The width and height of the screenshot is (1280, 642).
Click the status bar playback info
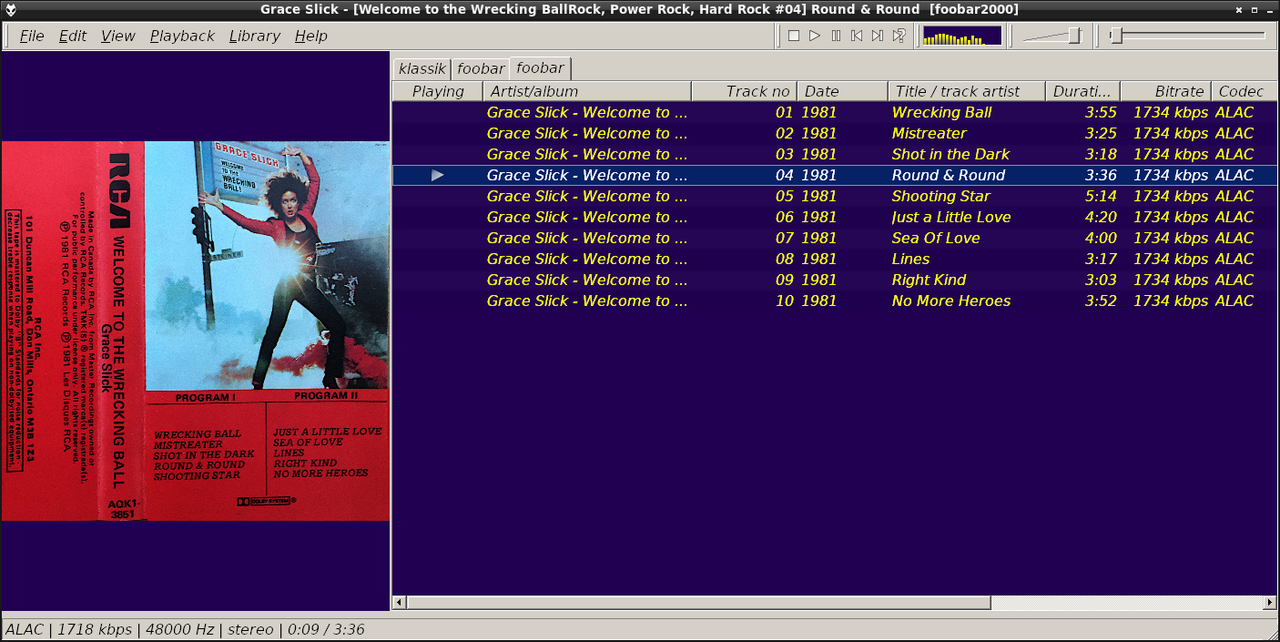[x=185, y=630]
